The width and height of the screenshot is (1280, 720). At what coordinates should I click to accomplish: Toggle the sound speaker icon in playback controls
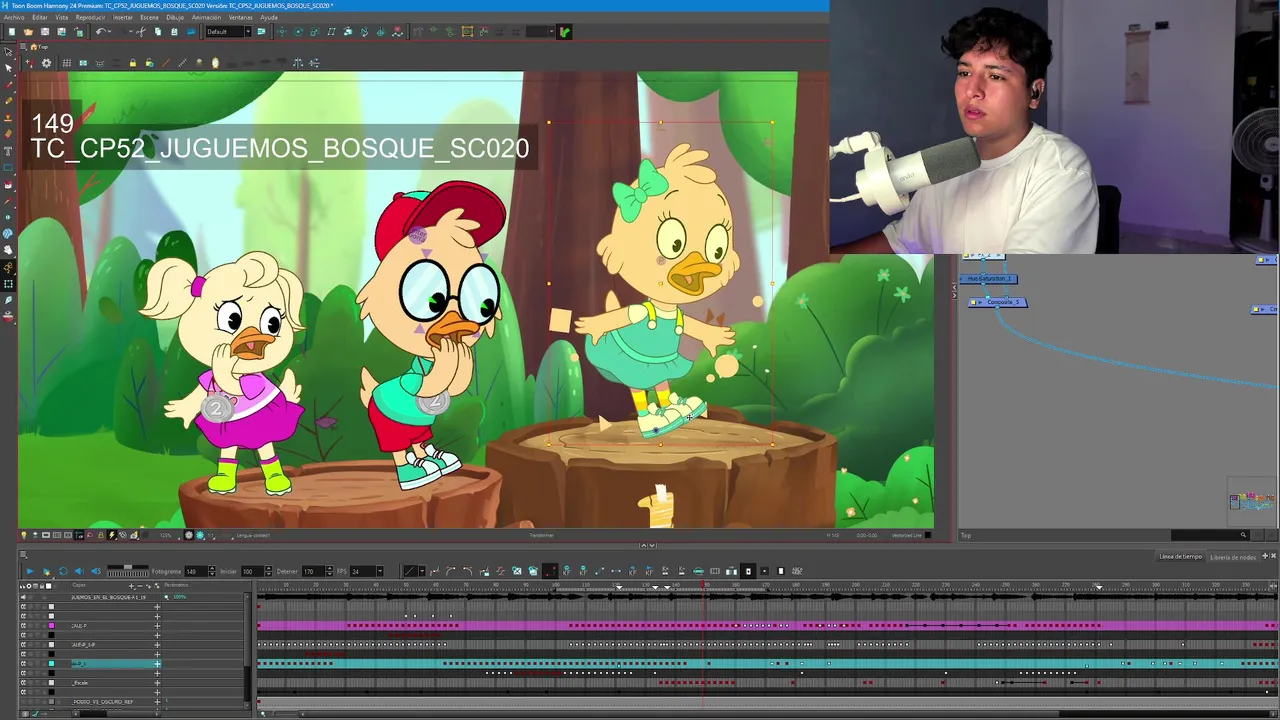pyautogui.click(x=79, y=571)
